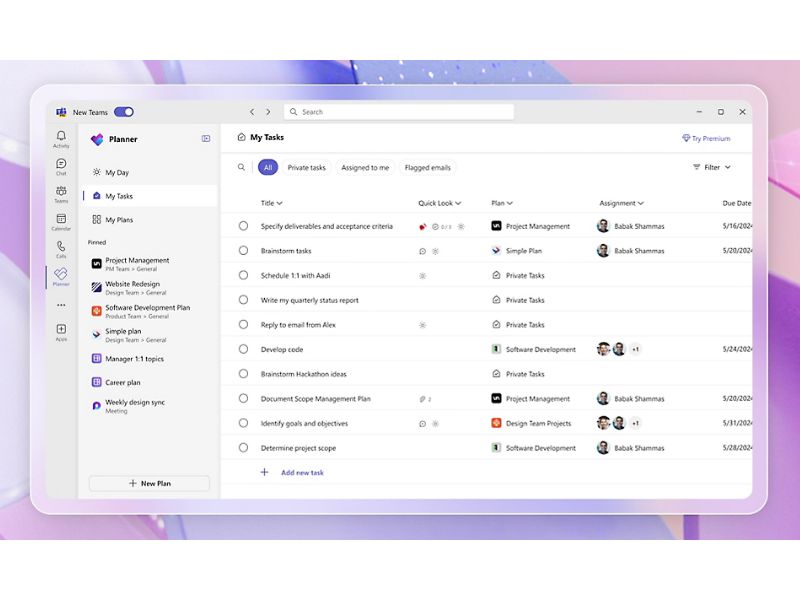
Task: Open Chat in the left rail
Action: pyautogui.click(x=61, y=165)
